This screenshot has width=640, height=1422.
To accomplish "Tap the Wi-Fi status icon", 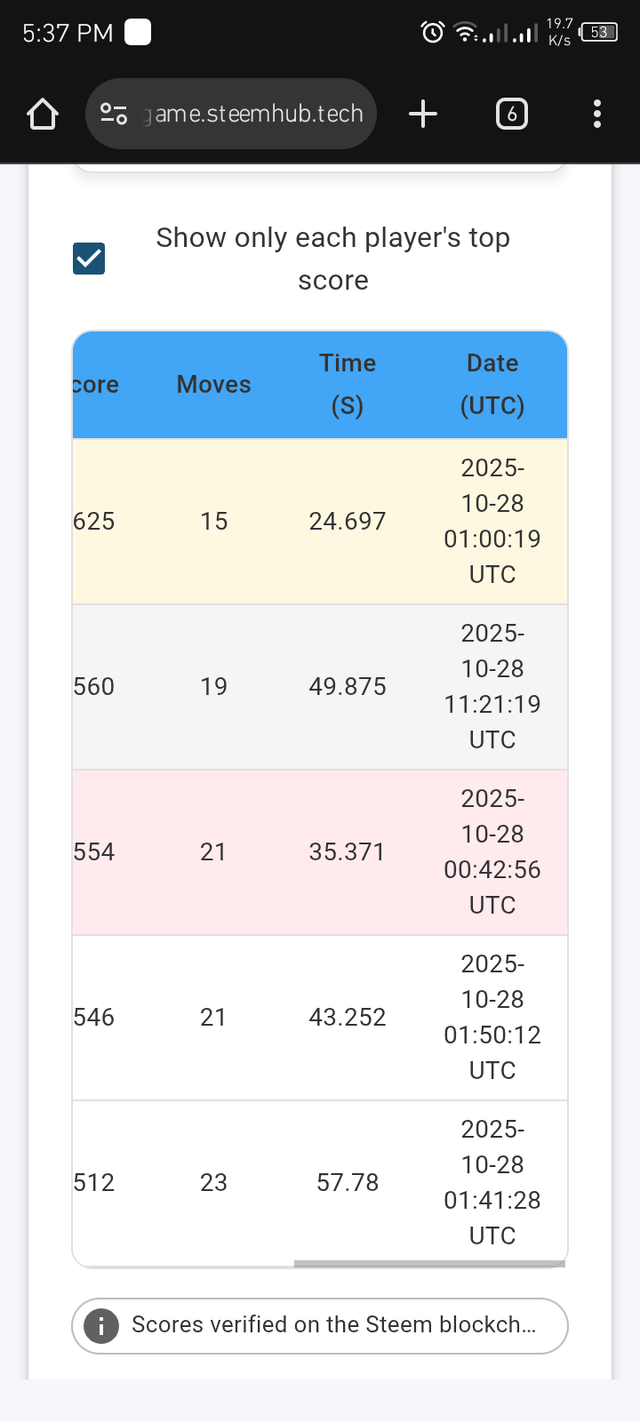I will 465,33.
